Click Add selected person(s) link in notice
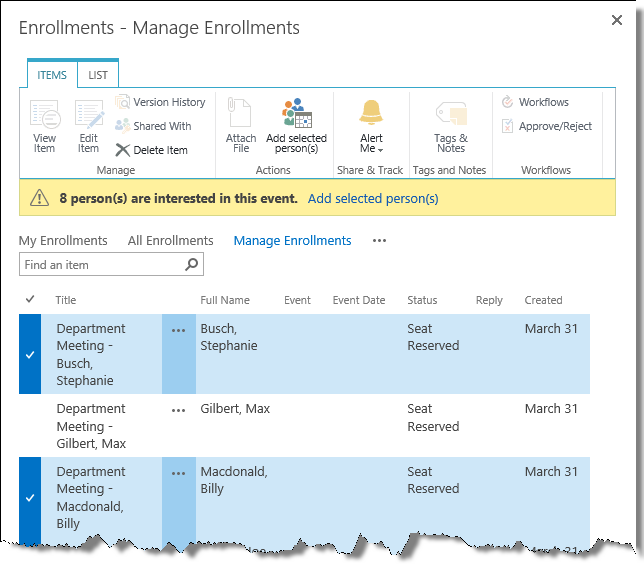644x564 pixels. [373, 199]
